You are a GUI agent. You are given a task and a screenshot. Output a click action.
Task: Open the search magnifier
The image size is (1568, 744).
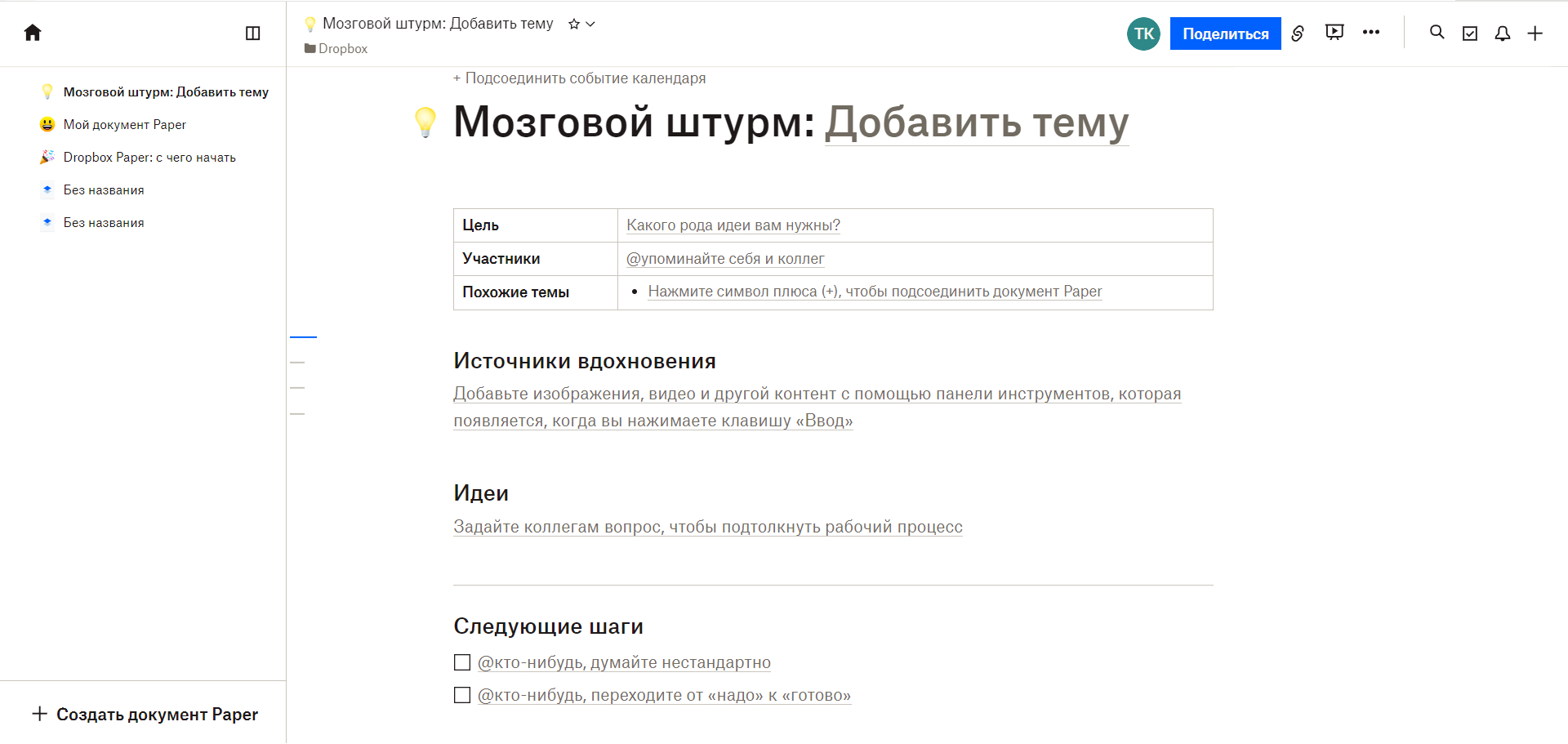pos(1437,33)
